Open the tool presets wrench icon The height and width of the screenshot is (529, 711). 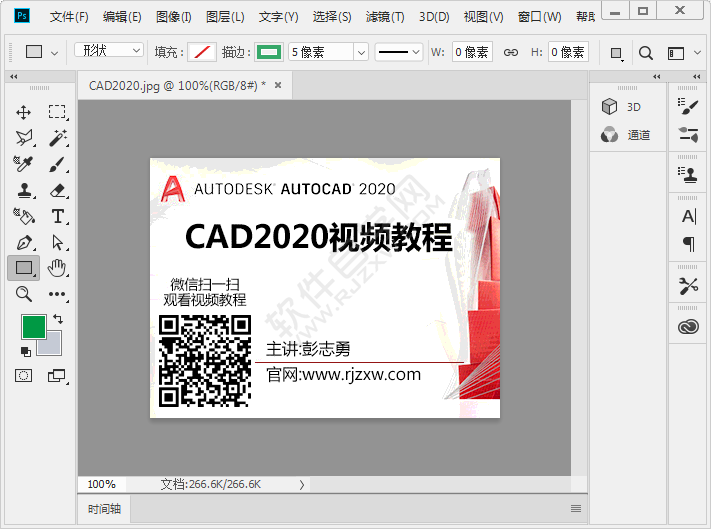pyautogui.click(x=688, y=286)
